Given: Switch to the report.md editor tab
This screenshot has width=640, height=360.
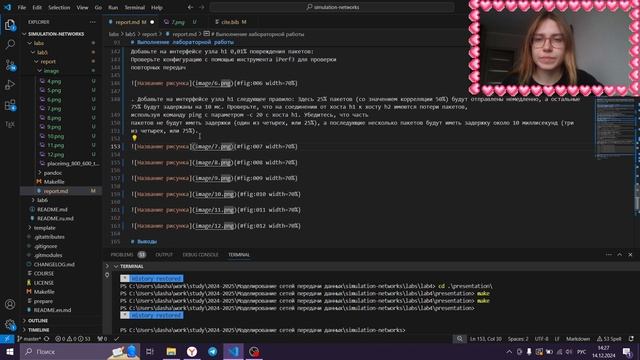Looking at the screenshot, I should 131,22.
